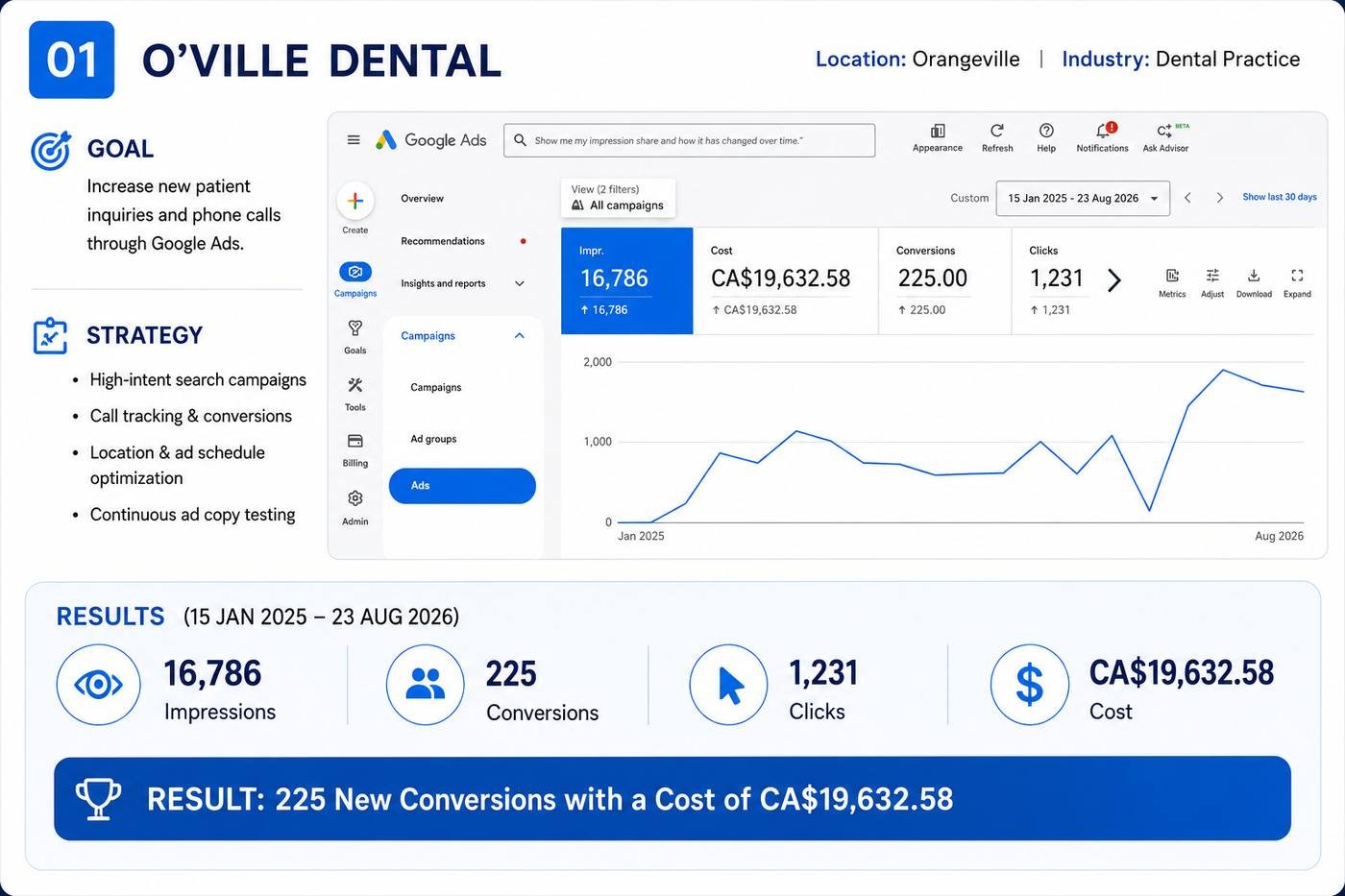This screenshot has width=1345, height=896.
Task: Click the 'CA$19,632.58' result cost value
Action: pos(1182,672)
